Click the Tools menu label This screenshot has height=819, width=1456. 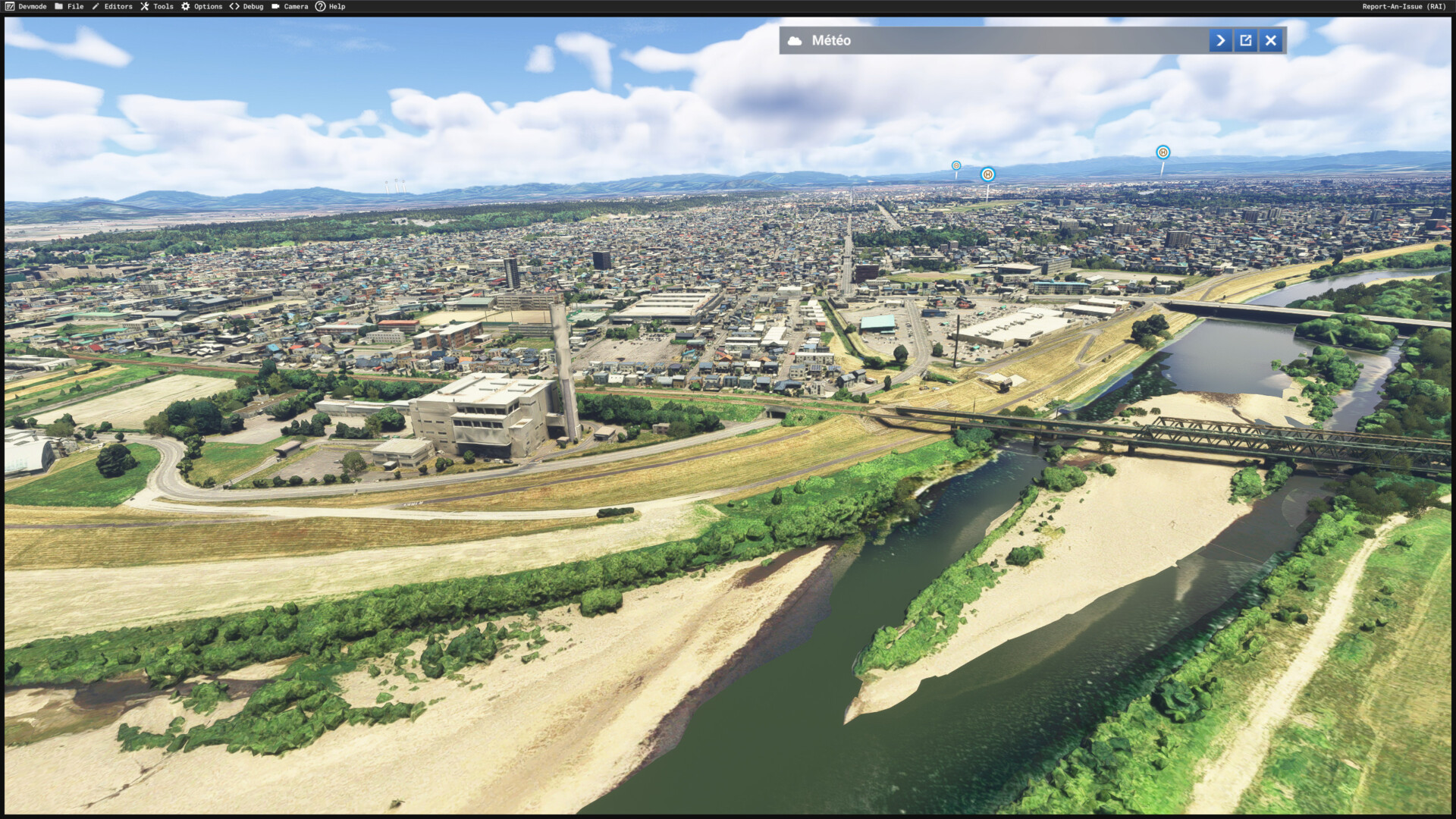click(163, 6)
